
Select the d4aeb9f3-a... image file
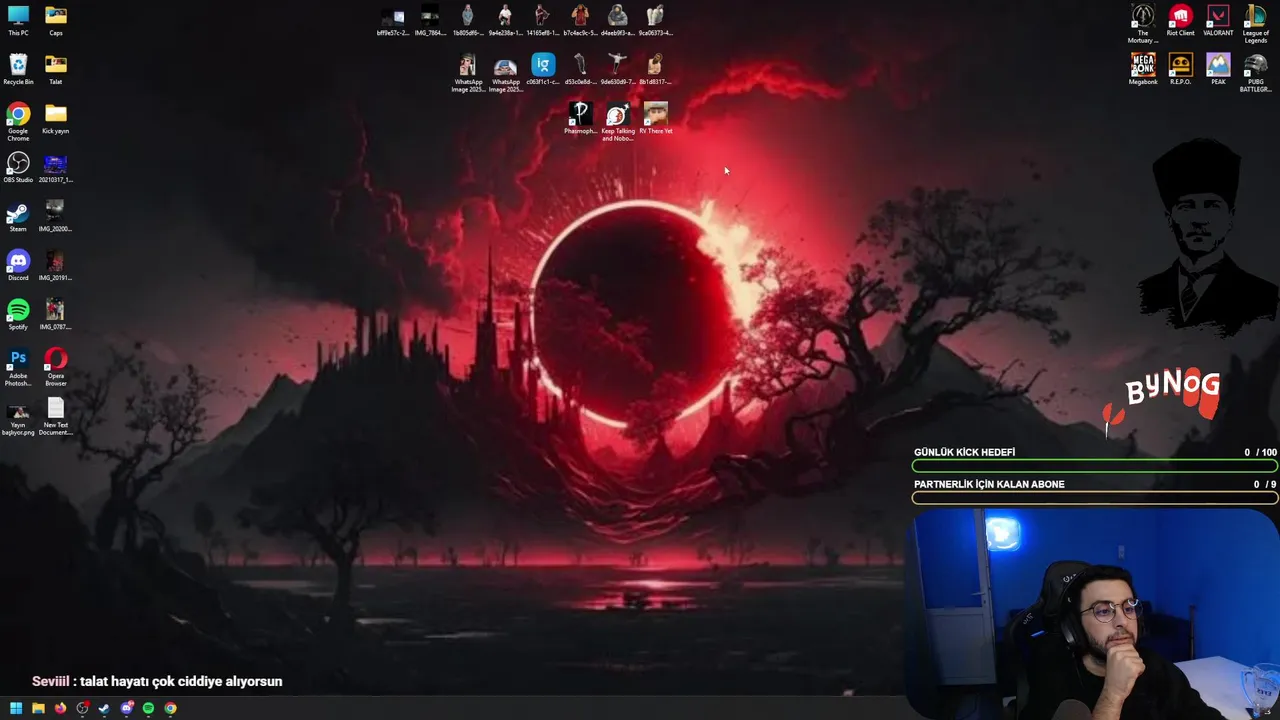tap(618, 21)
